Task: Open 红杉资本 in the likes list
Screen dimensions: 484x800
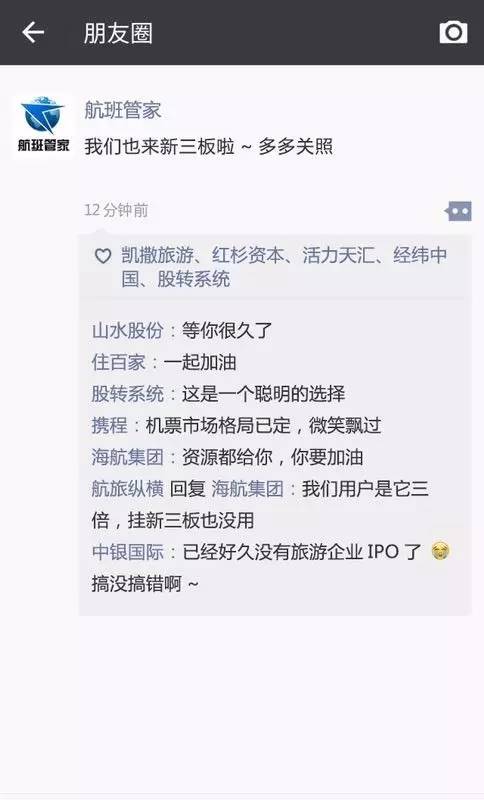Action: (247, 255)
